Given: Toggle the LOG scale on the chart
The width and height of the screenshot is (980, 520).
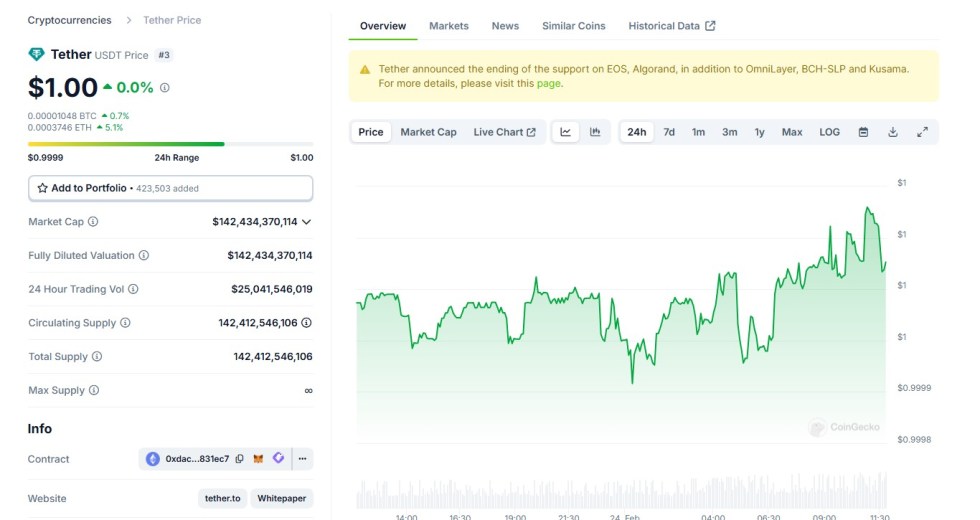Looking at the screenshot, I should [829, 132].
